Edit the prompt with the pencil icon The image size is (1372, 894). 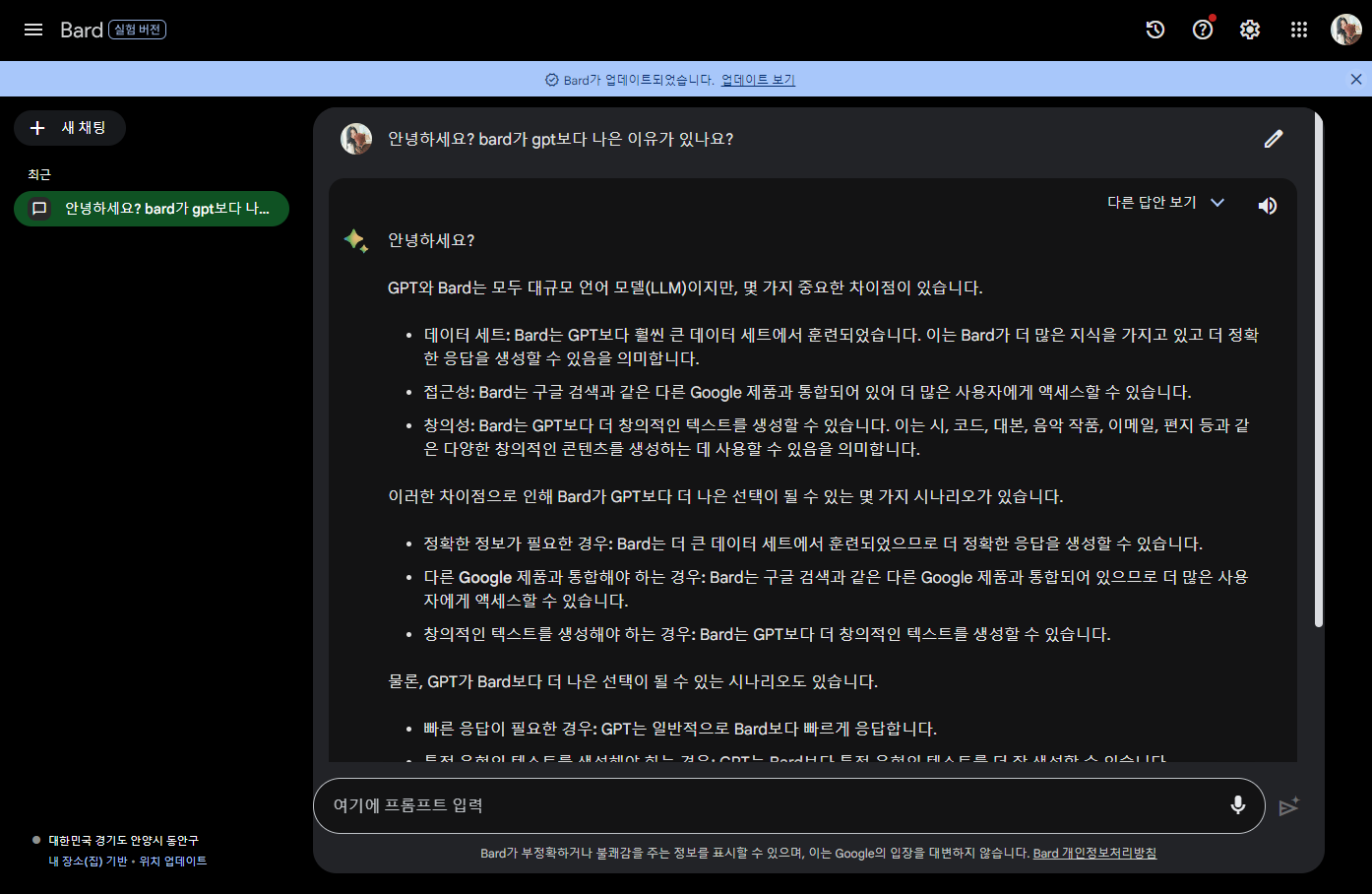tap(1274, 139)
